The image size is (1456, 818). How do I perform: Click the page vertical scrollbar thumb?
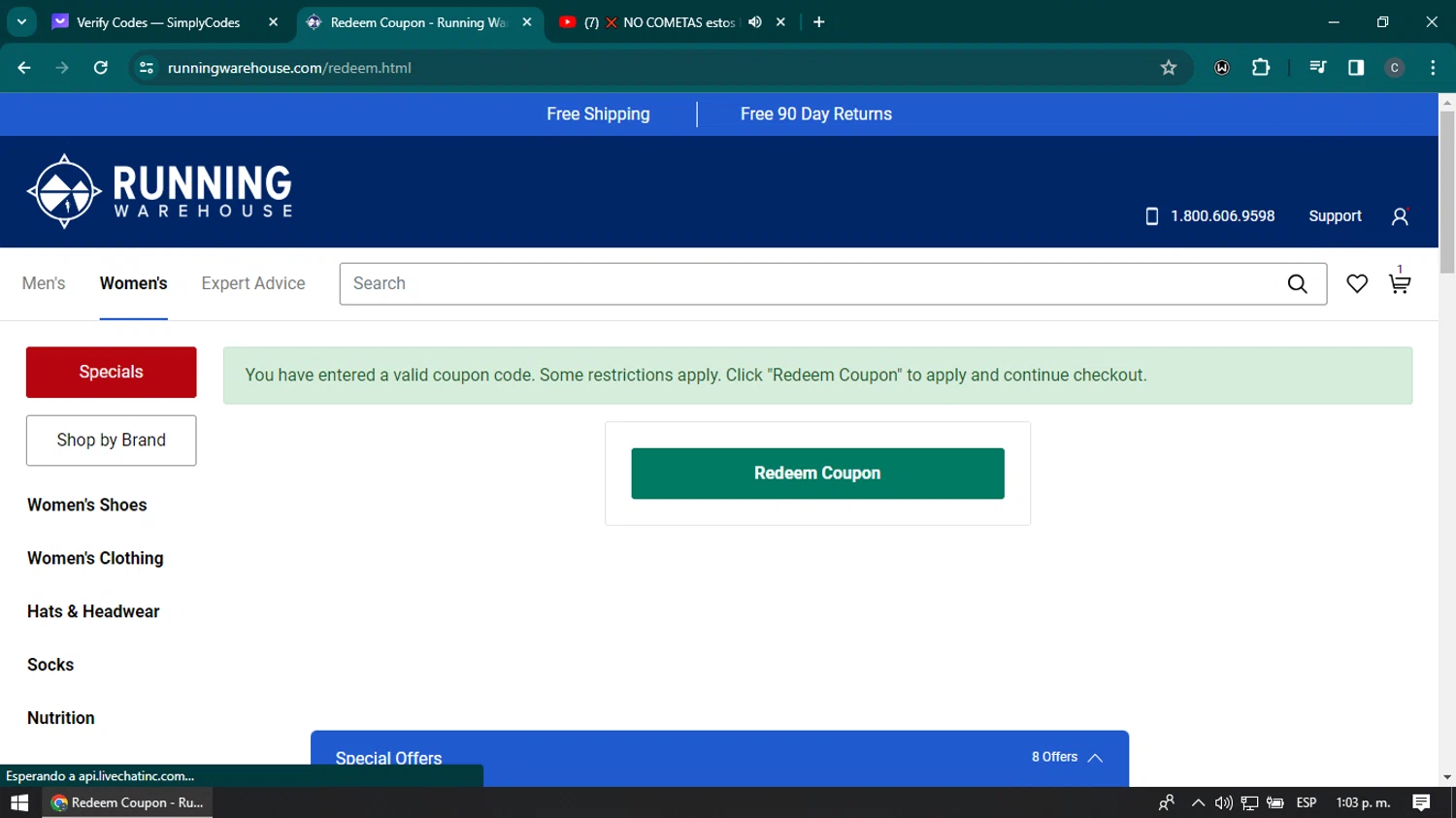(x=1447, y=192)
